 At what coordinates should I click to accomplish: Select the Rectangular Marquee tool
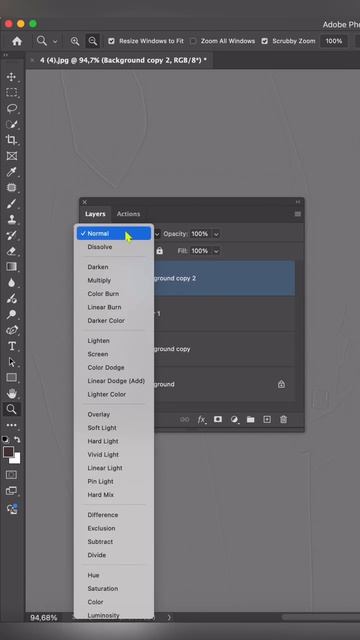coord(11,92)
